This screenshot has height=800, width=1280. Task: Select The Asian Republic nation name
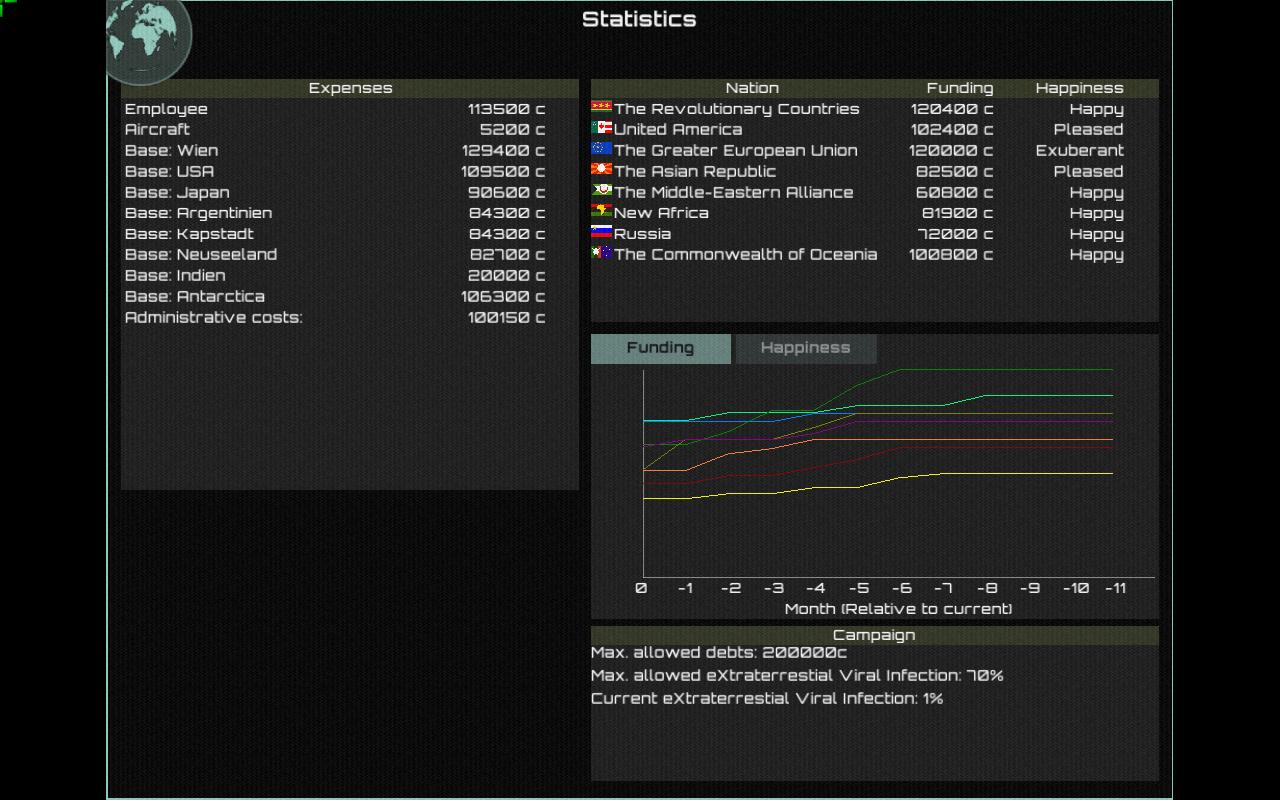pyautogui.click(x=695, y=171)
